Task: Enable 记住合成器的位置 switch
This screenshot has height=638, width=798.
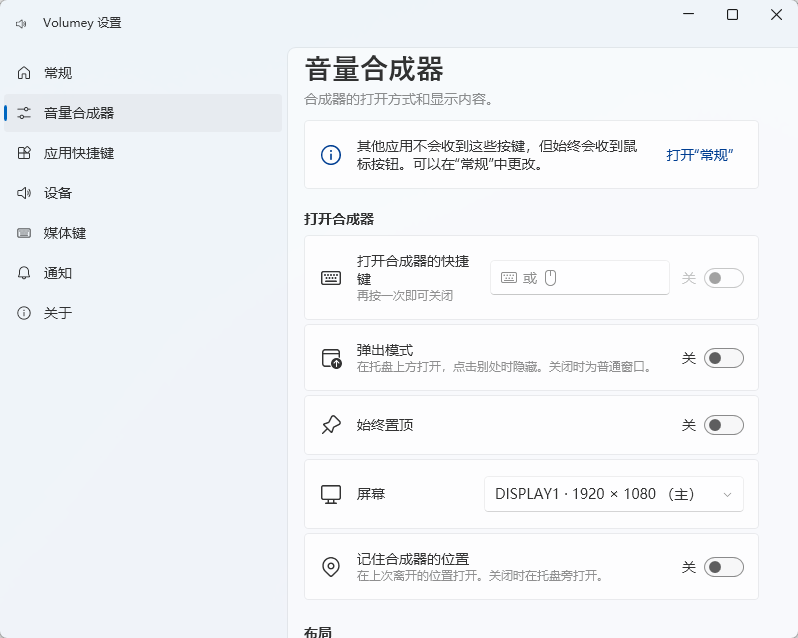Action: (x=724, y=567)
